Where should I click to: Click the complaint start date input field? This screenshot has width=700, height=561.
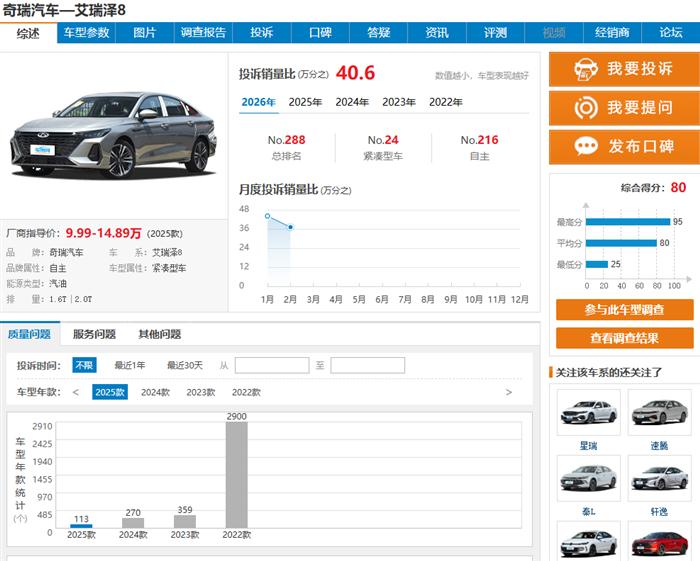pos(272,365)
